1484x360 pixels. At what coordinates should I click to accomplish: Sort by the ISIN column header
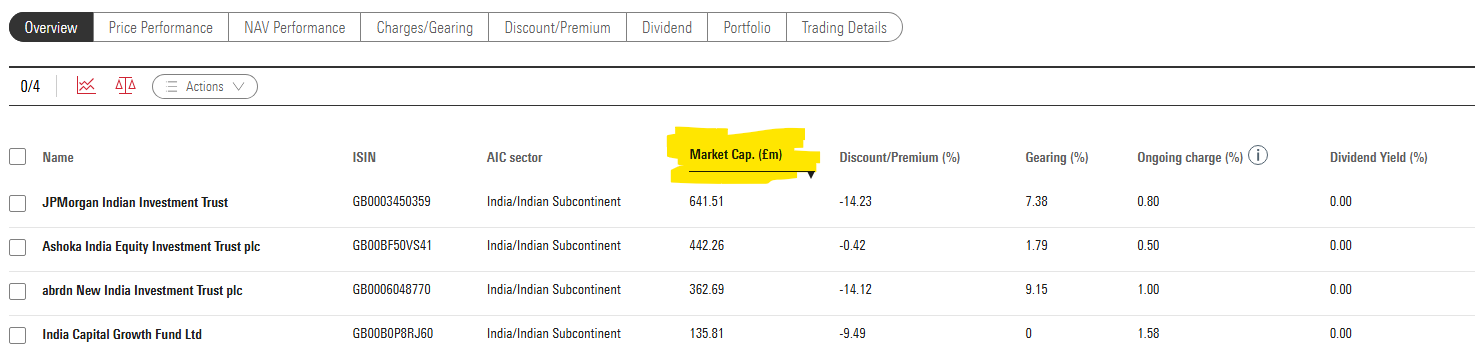(x=364, y=158)
